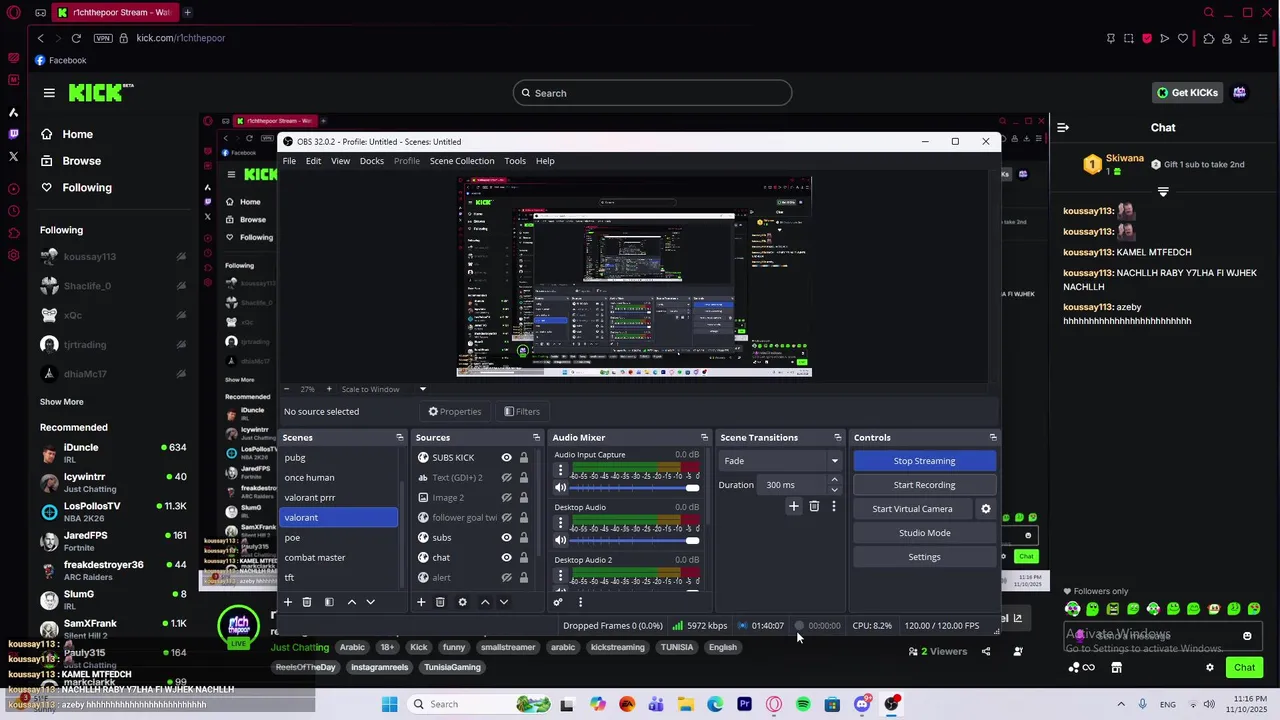Move the selected scene down in the Scenes list
Image resolution: width=1280 pixels, height=720 pixels.
(370, 602)
